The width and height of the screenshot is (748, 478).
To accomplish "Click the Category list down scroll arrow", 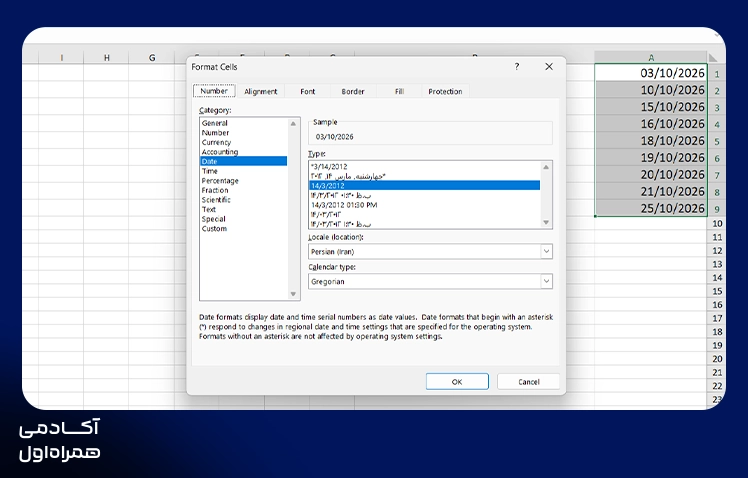I will (293, 294).
